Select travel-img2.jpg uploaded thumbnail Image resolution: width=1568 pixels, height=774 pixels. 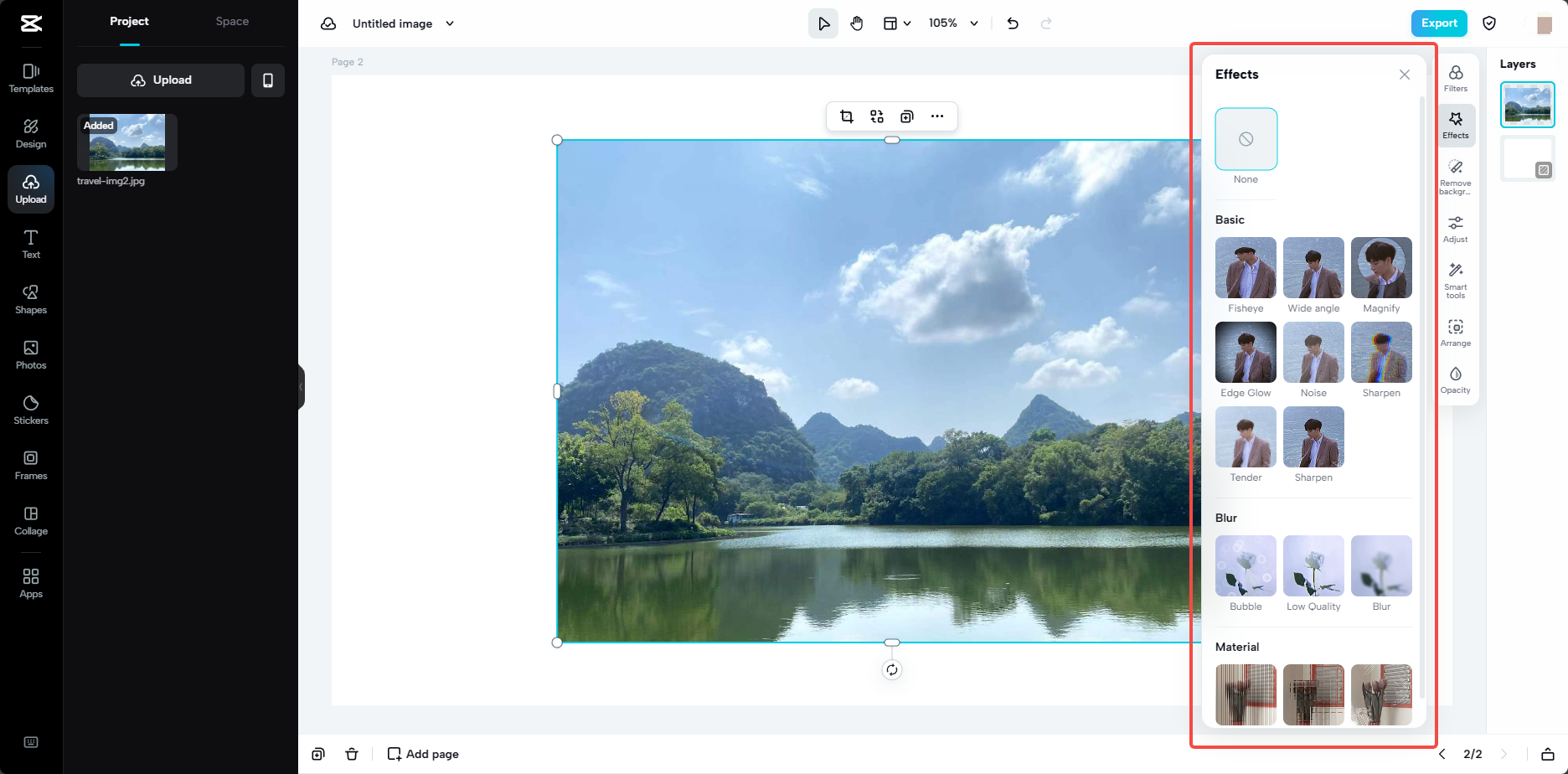(x=127, y=142)
